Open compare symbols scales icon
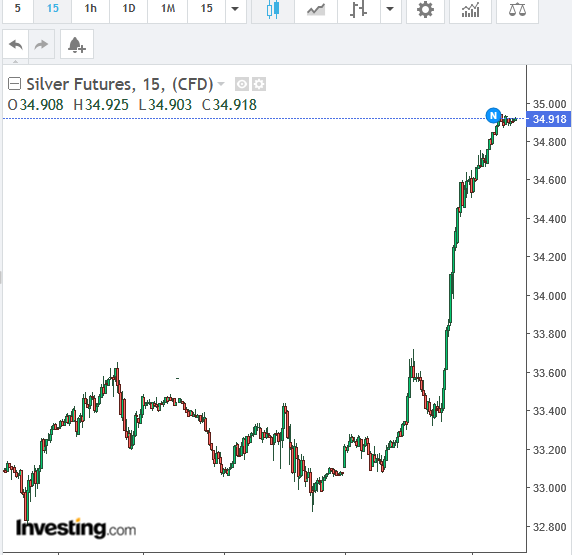This screenshot has width=572, height=555. pos(517,9)
